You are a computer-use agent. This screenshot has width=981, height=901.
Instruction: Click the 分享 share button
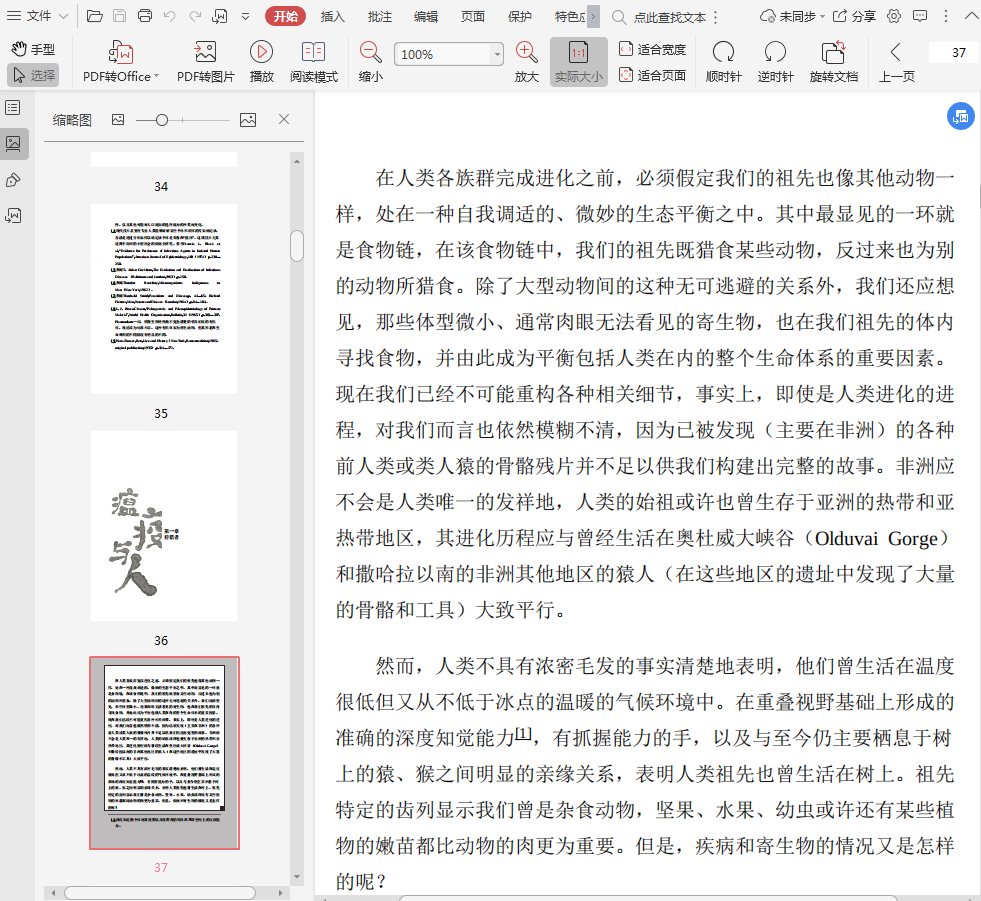855,16
